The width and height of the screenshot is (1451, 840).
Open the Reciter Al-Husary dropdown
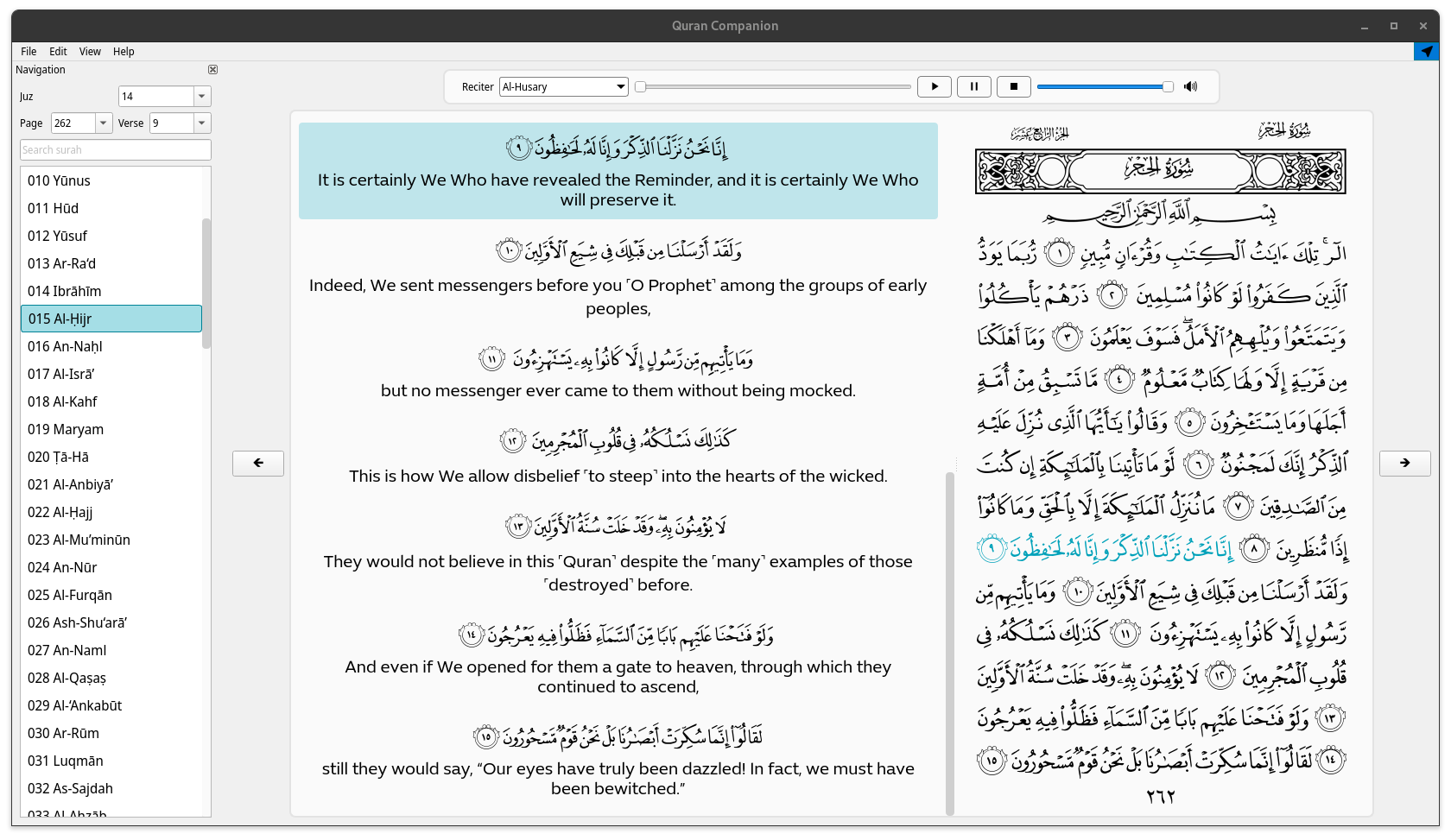(x=563, y=86)
